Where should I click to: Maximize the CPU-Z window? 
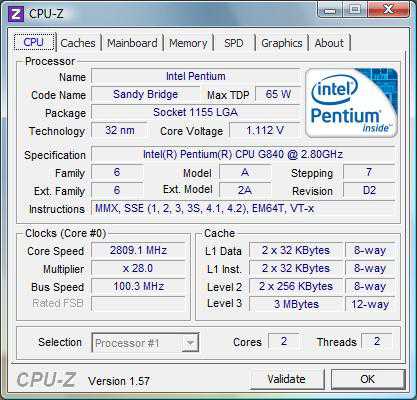coord(355,10)
